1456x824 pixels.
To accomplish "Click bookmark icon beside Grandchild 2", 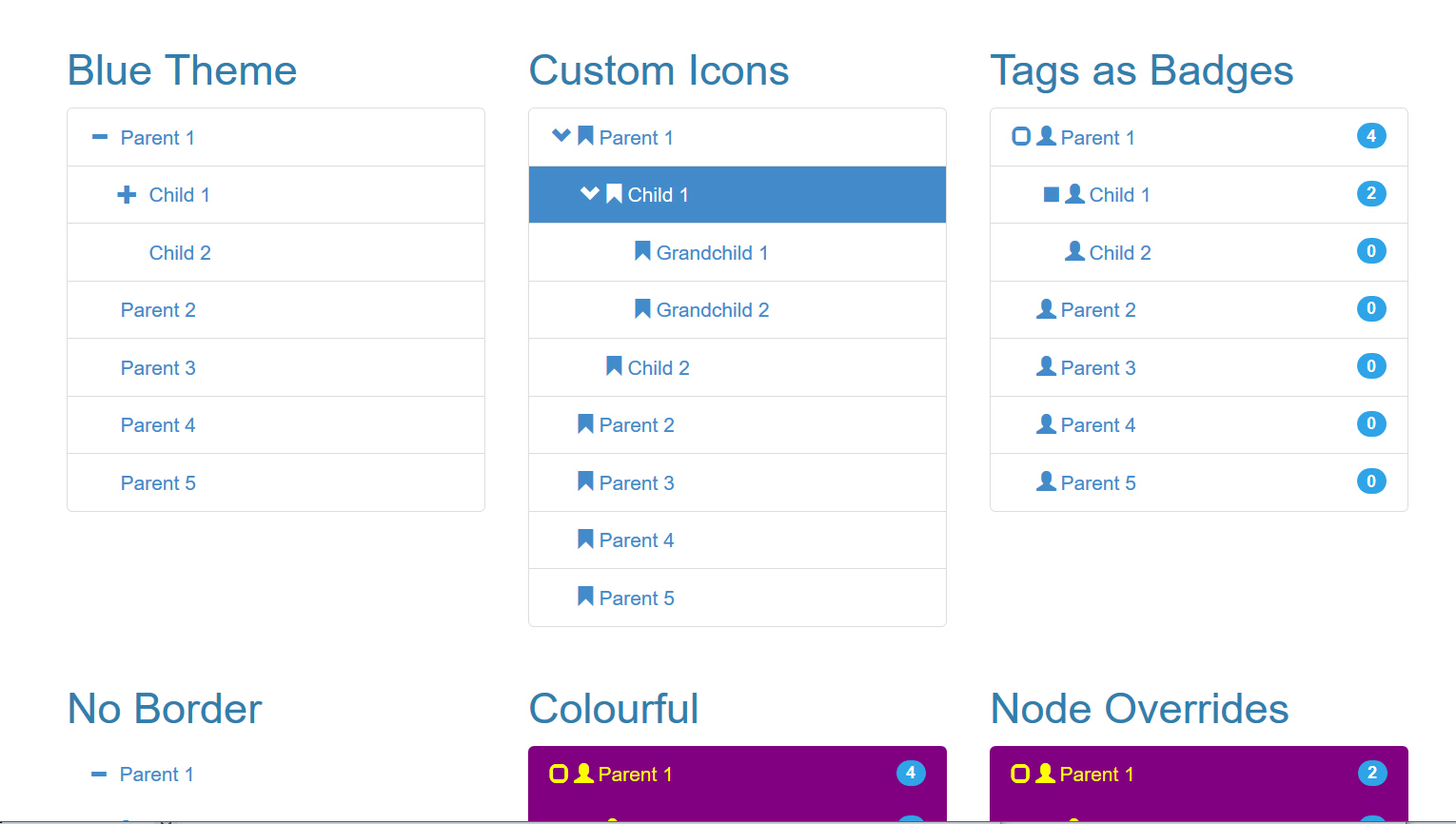I will (642, 309).
